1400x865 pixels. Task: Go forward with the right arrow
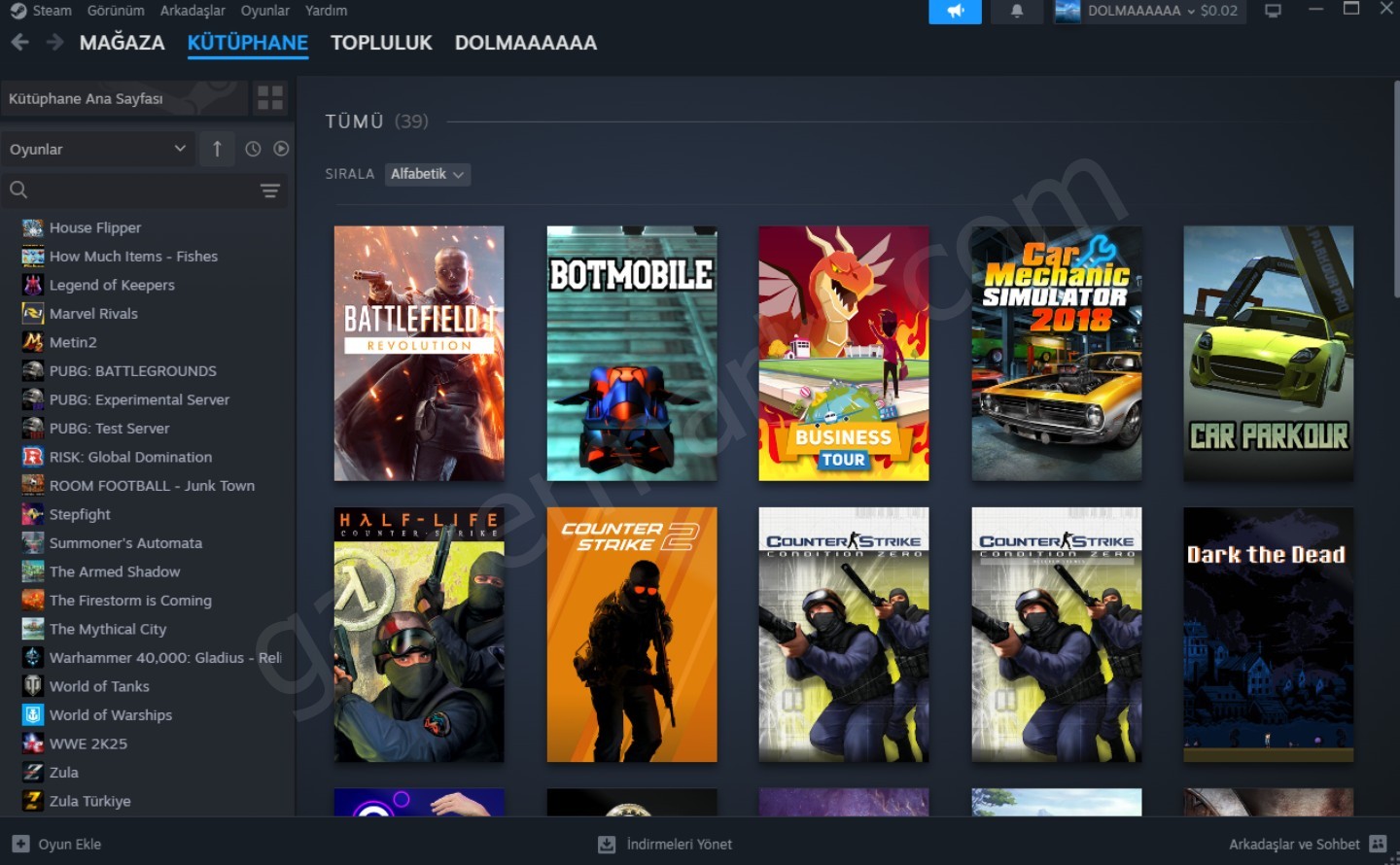click(x=55, y=43)
